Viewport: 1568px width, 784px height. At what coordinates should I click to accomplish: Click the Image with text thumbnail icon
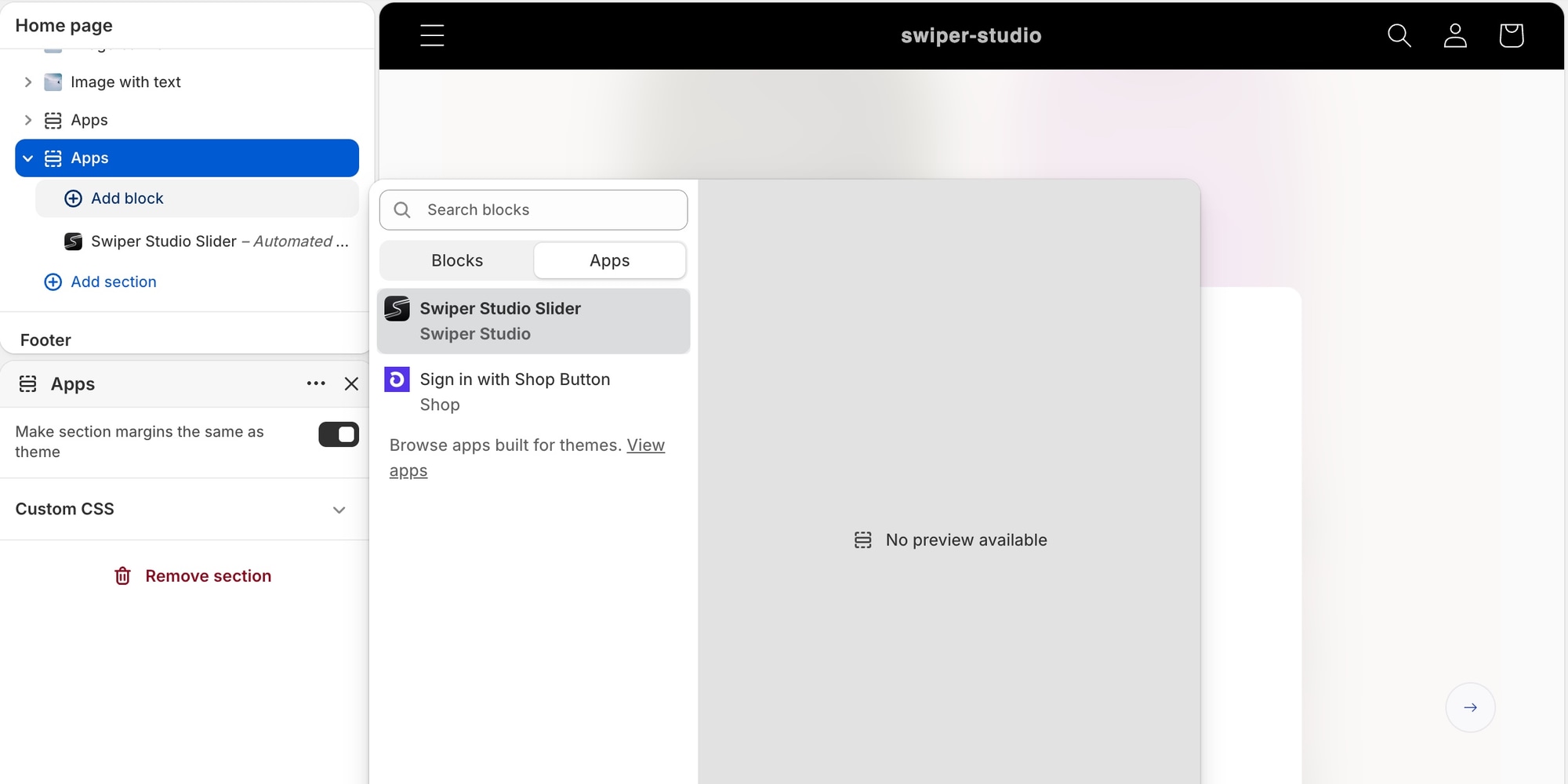point(53,82)
